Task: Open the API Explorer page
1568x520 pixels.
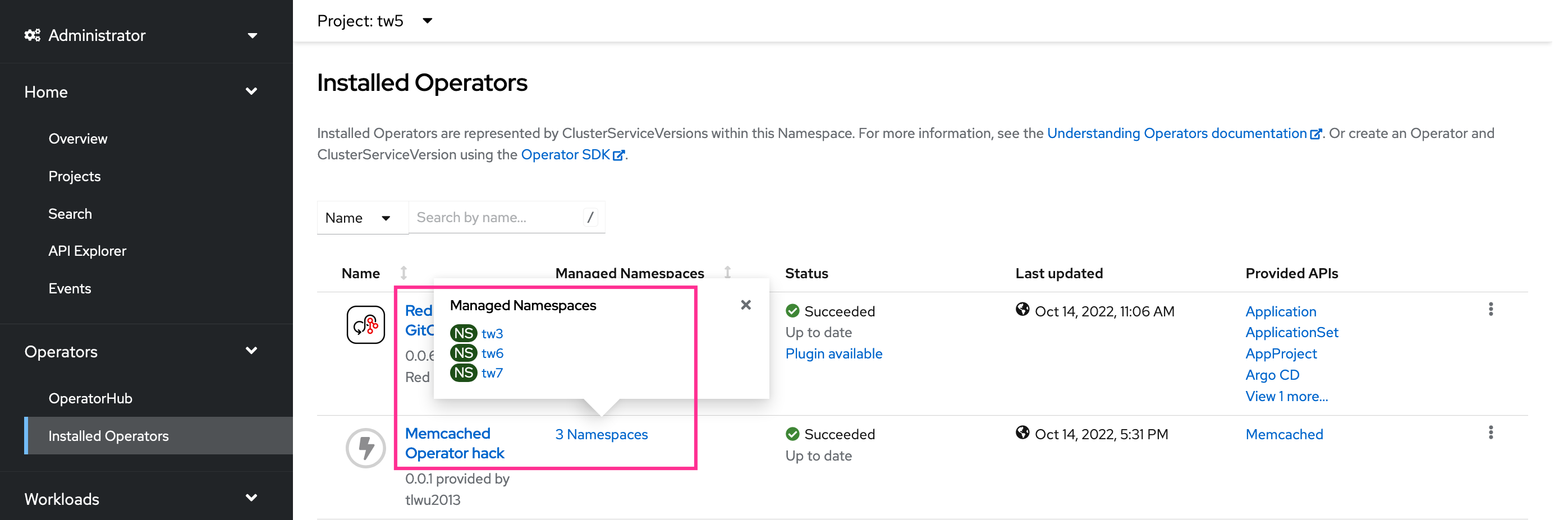Action: (87, 251)
